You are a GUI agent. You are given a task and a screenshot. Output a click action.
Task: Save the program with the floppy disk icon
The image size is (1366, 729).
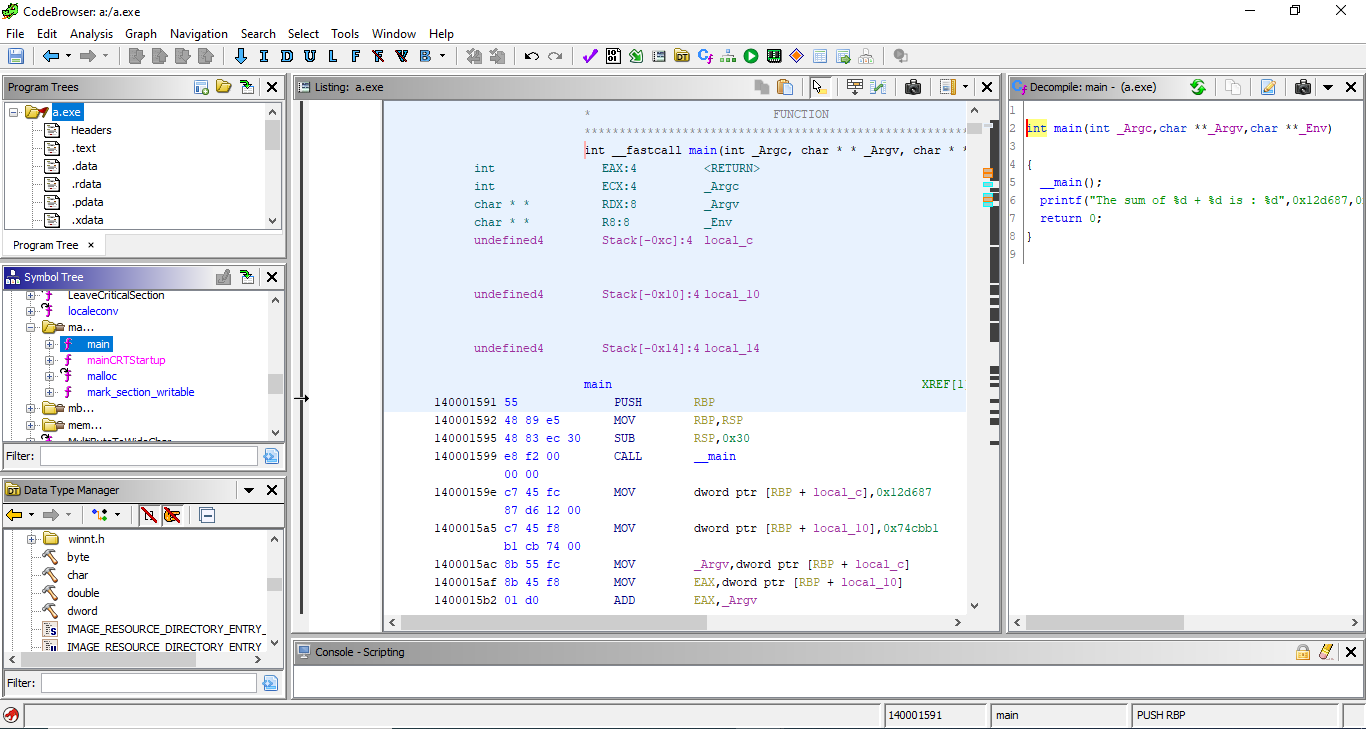click(16, 56)
